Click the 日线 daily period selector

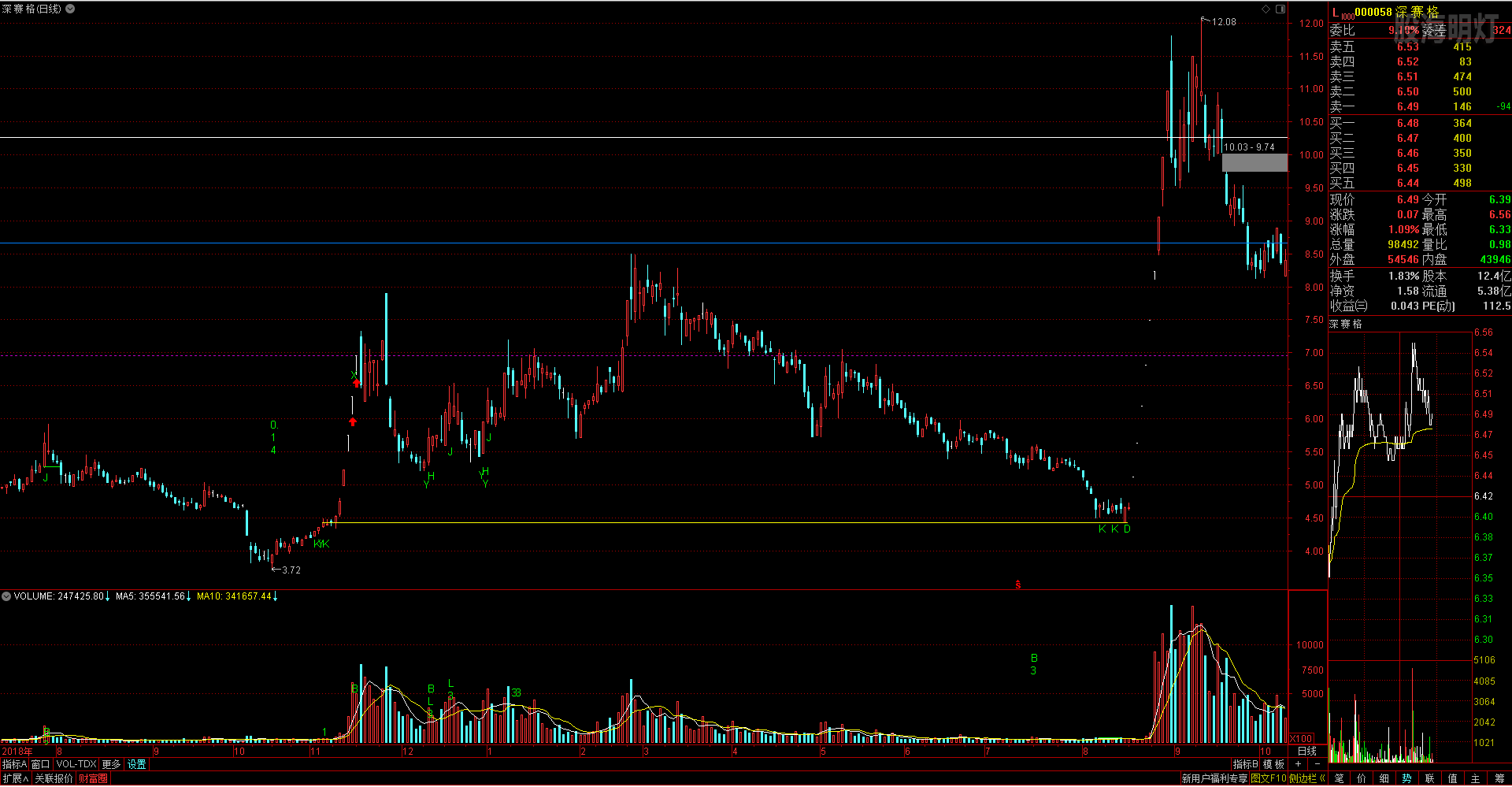pos(1307,751)
